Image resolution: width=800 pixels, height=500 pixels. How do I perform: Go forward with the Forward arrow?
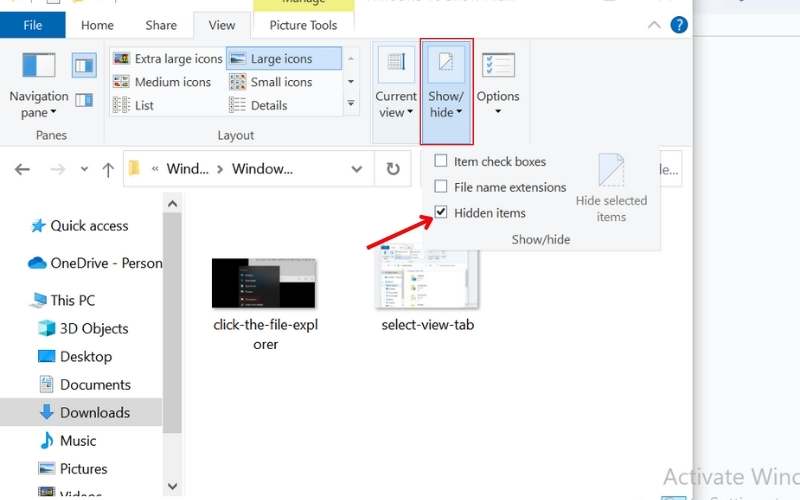(58, 169)
